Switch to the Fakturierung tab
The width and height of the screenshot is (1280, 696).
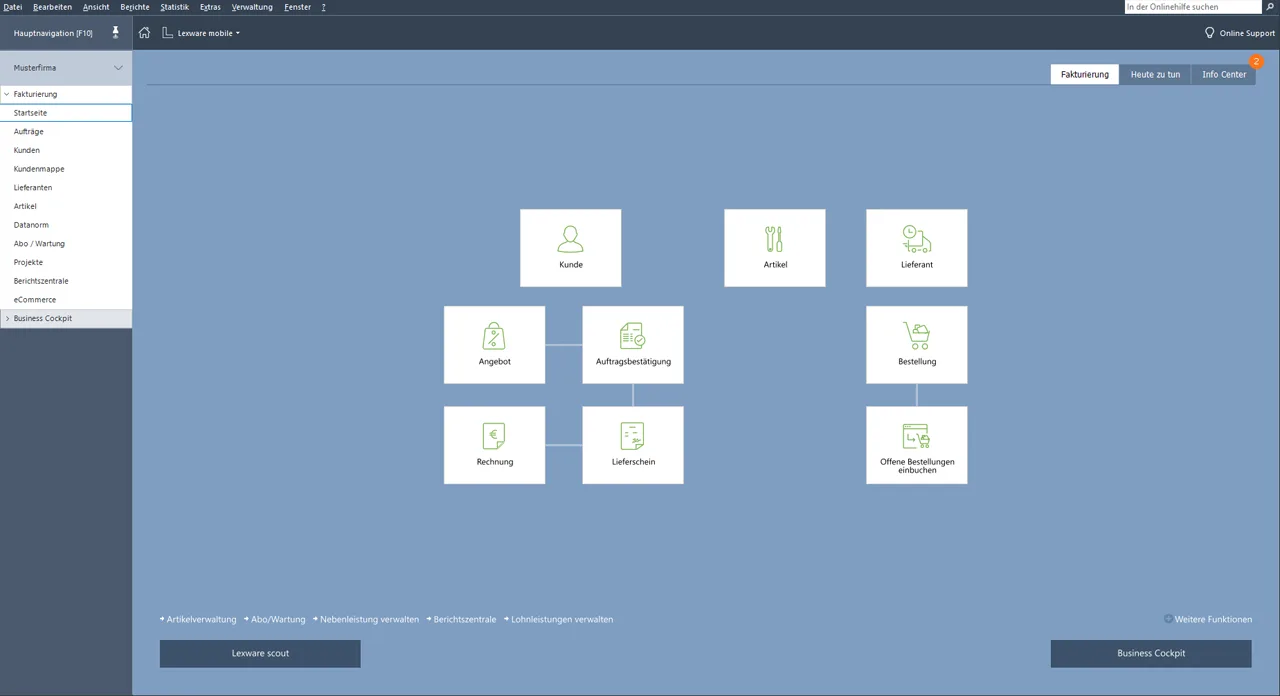click(x=1085, y=74)
